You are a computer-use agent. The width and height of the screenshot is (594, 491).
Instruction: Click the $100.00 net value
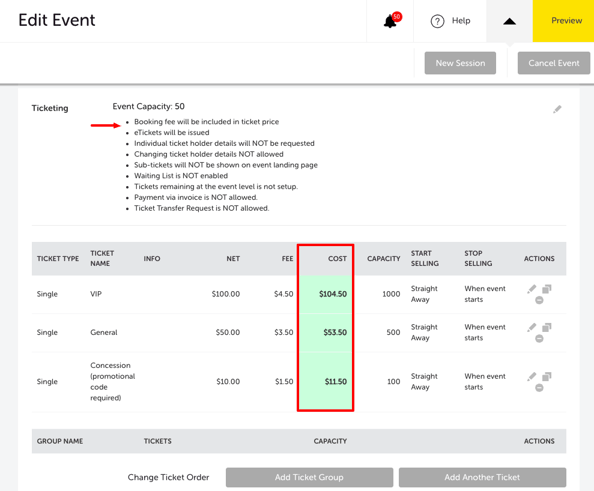point(226,294)
